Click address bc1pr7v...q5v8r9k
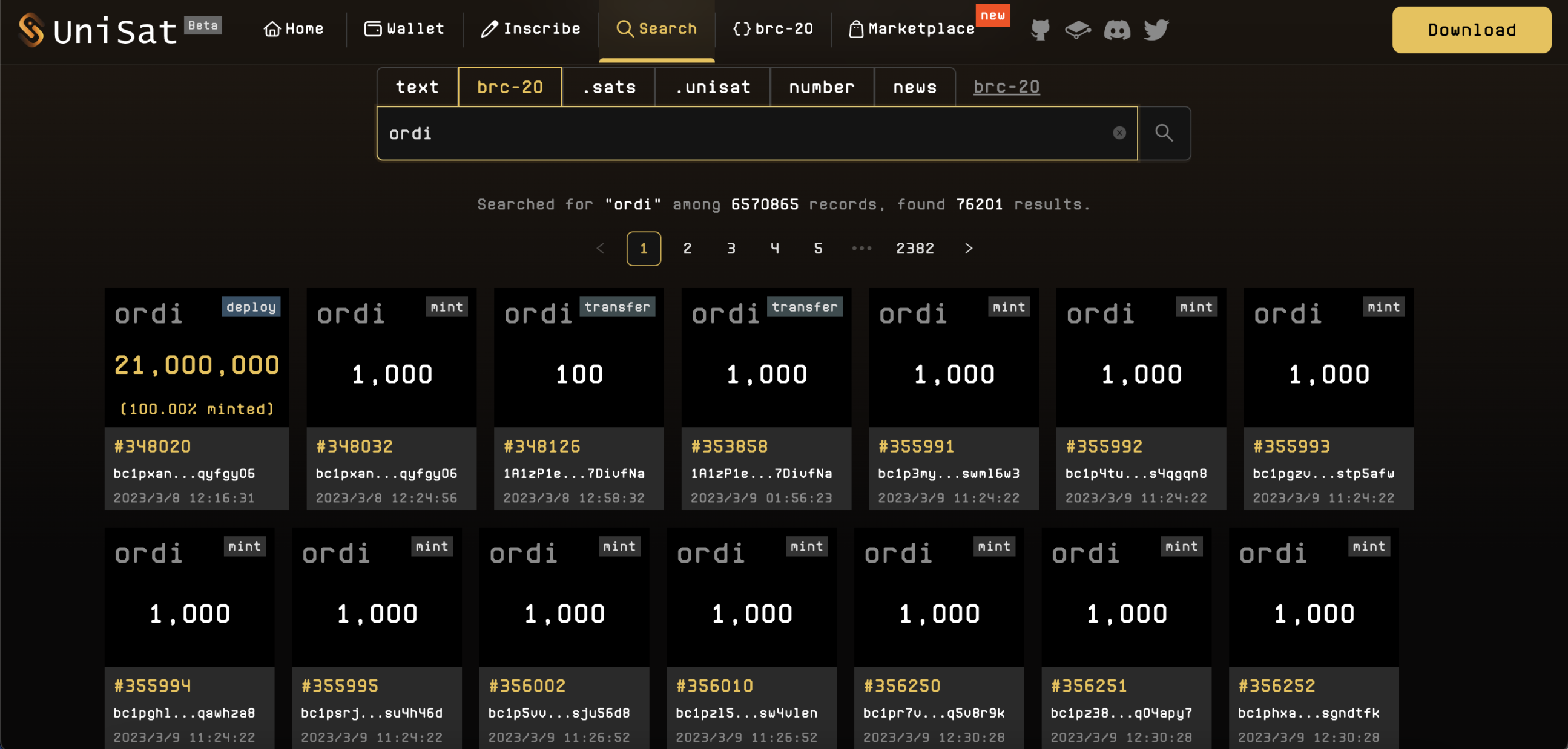Image resolution: width=1568 pixels, height=749 pixels. [x=934, y=713]
